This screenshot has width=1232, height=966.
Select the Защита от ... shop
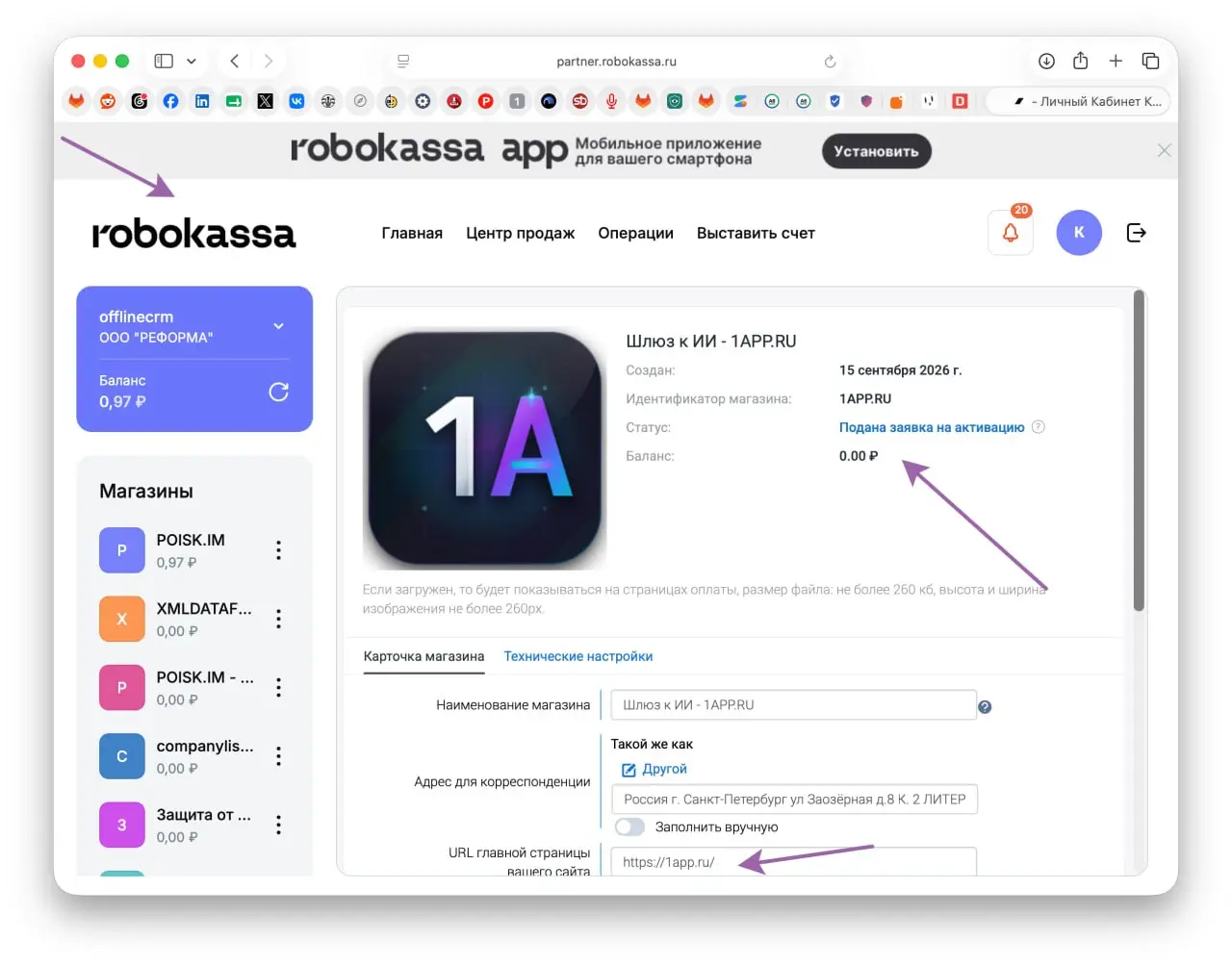177,825
